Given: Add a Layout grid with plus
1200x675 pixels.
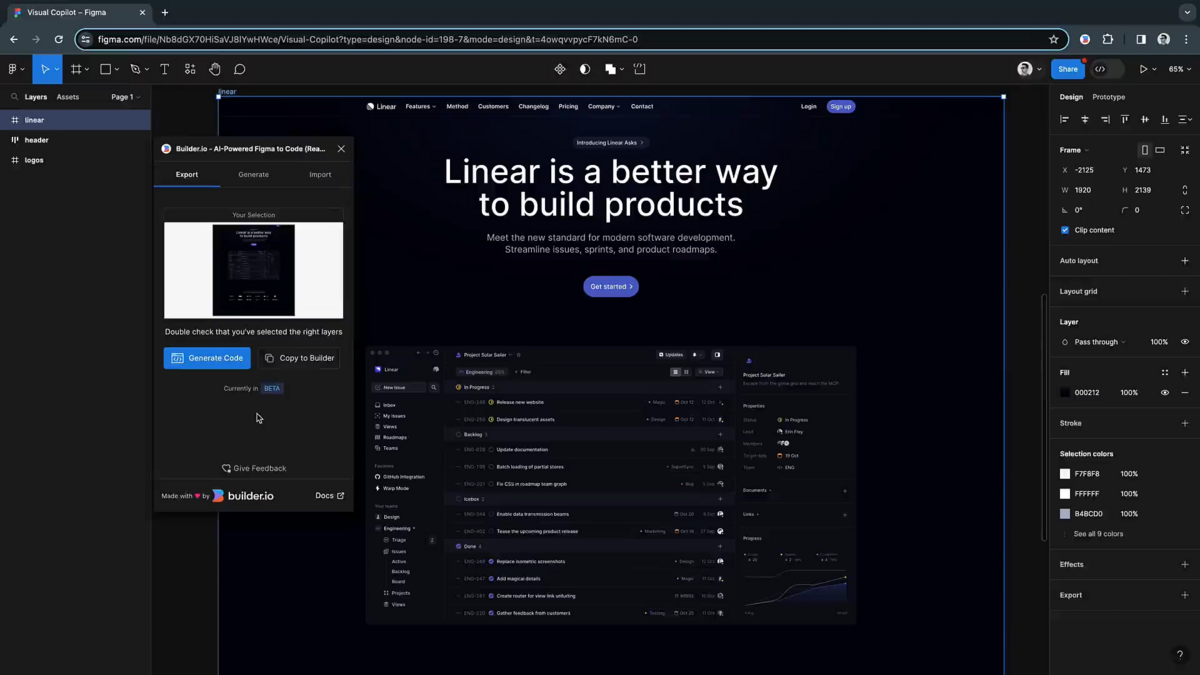Looking at the screenshot, I should pos(1185,292).
